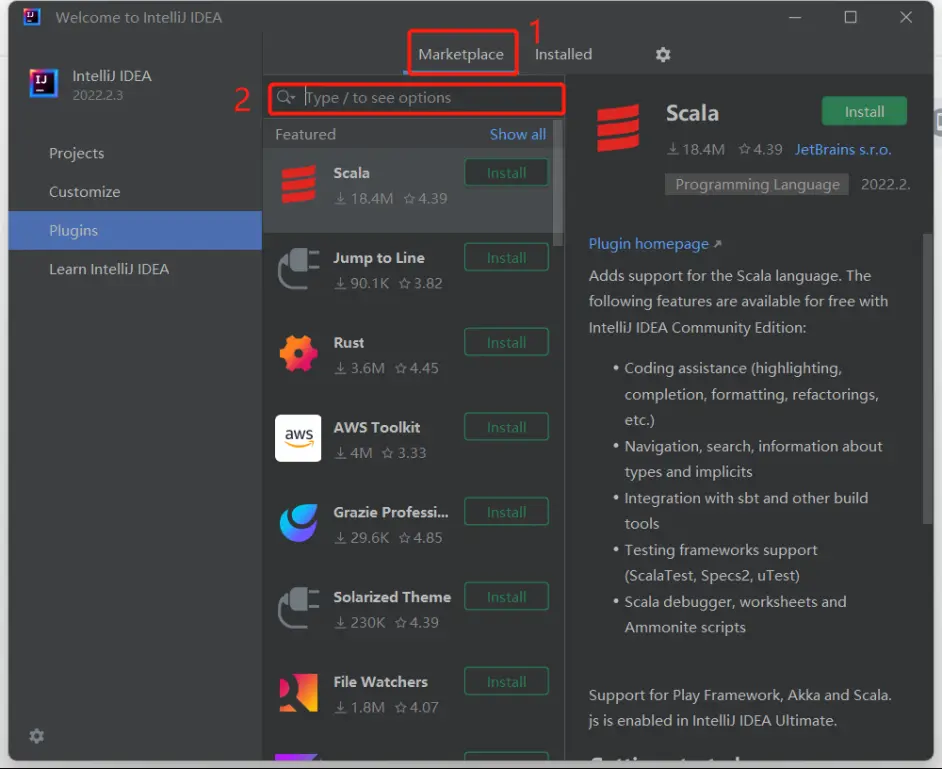
Task: Open the Projects section
Action: click(x=135, y=153)
